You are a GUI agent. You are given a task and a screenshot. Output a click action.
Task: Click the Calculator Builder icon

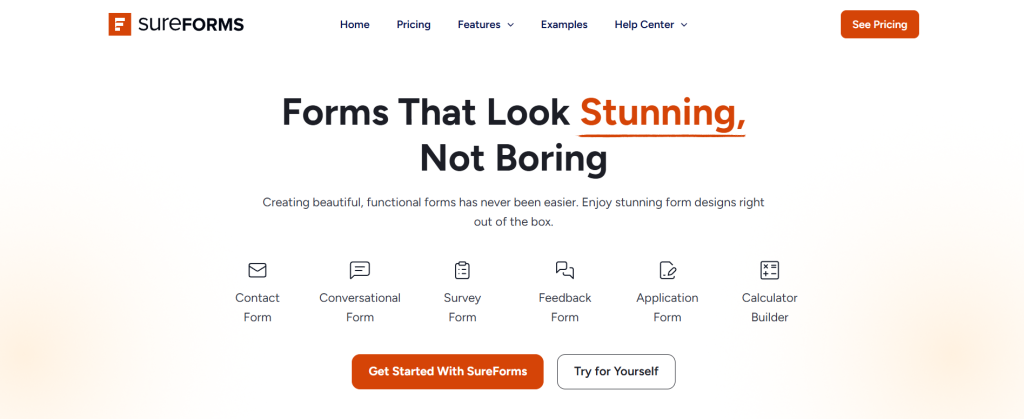(769, 270)
